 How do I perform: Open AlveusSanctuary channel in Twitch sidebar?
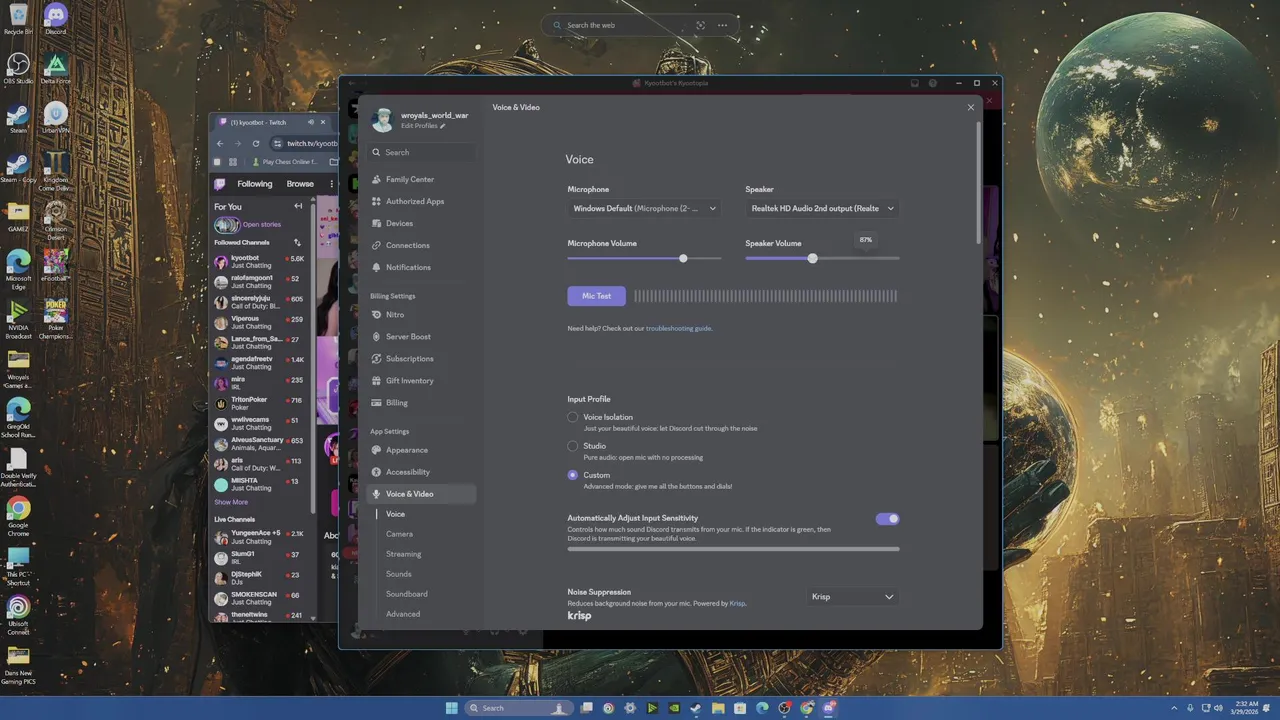point(259,444)
